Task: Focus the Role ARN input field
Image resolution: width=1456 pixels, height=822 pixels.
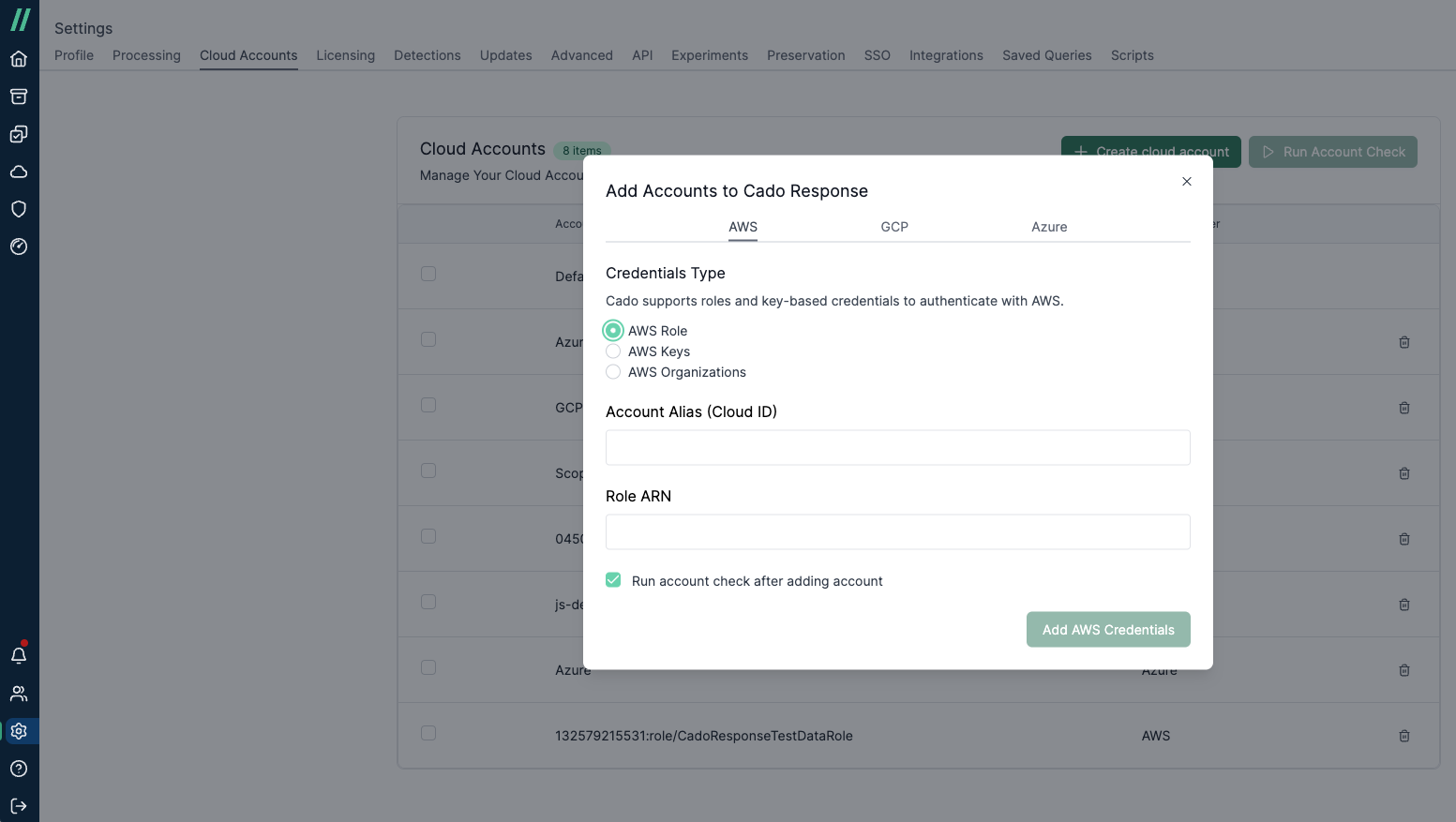Action: tap(898, 532)
